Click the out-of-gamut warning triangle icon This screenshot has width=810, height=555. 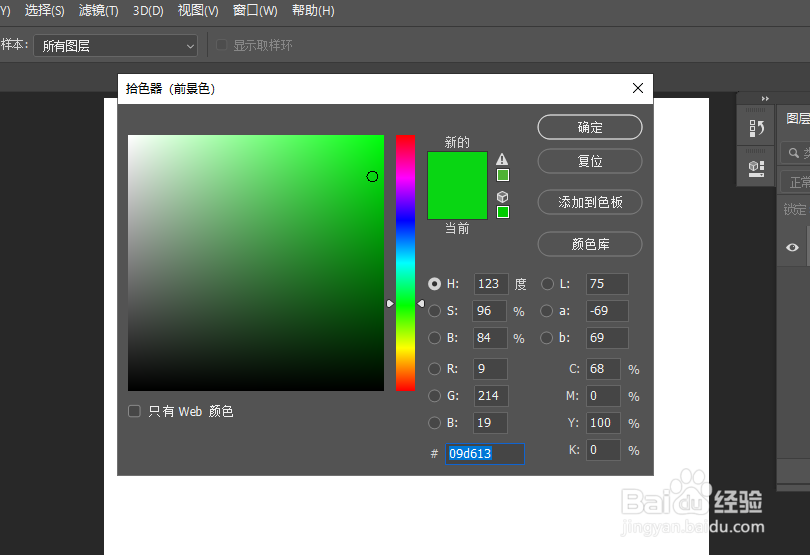(502, 159)
